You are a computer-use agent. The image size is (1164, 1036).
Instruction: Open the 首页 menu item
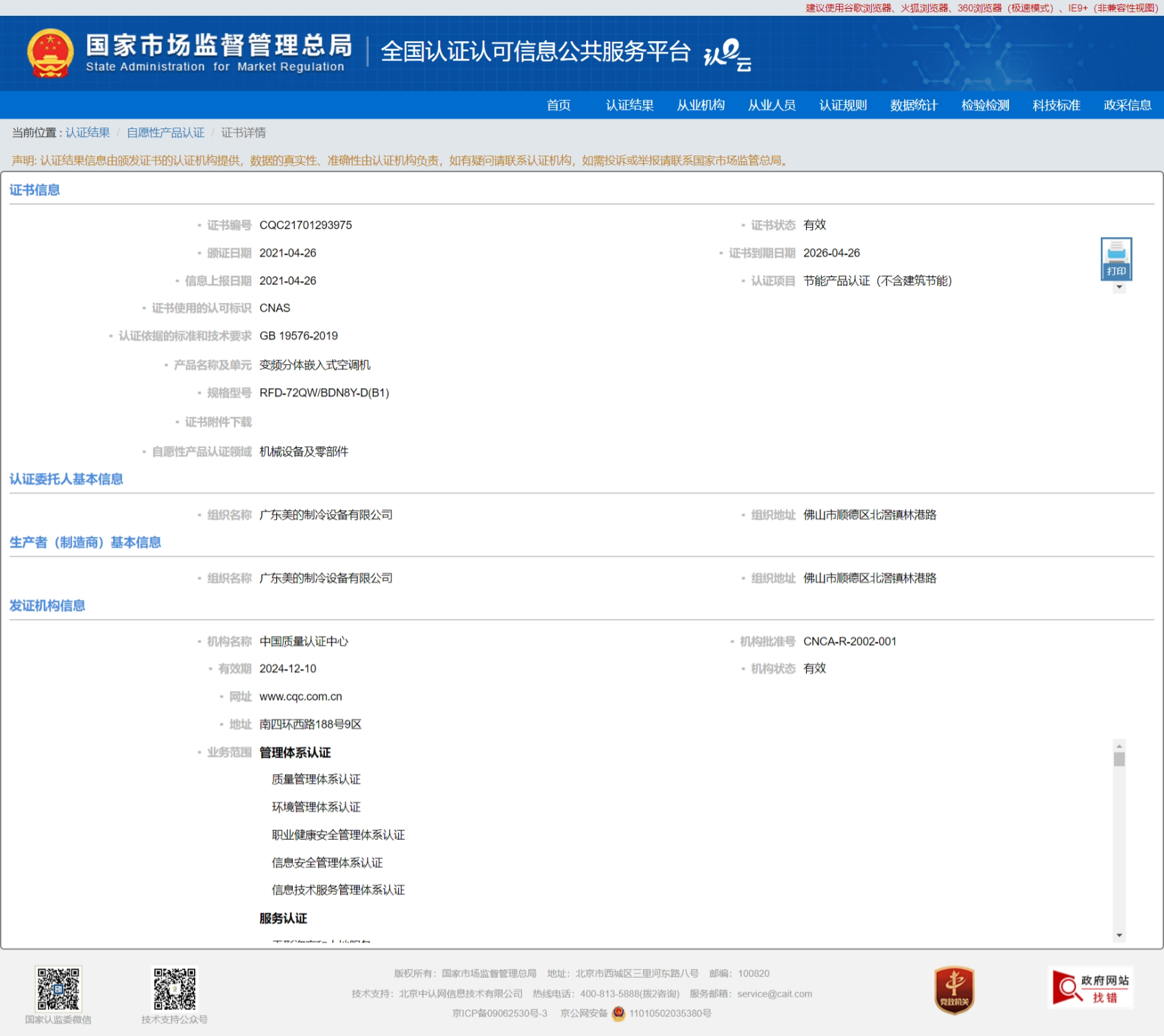pos(558,105)
